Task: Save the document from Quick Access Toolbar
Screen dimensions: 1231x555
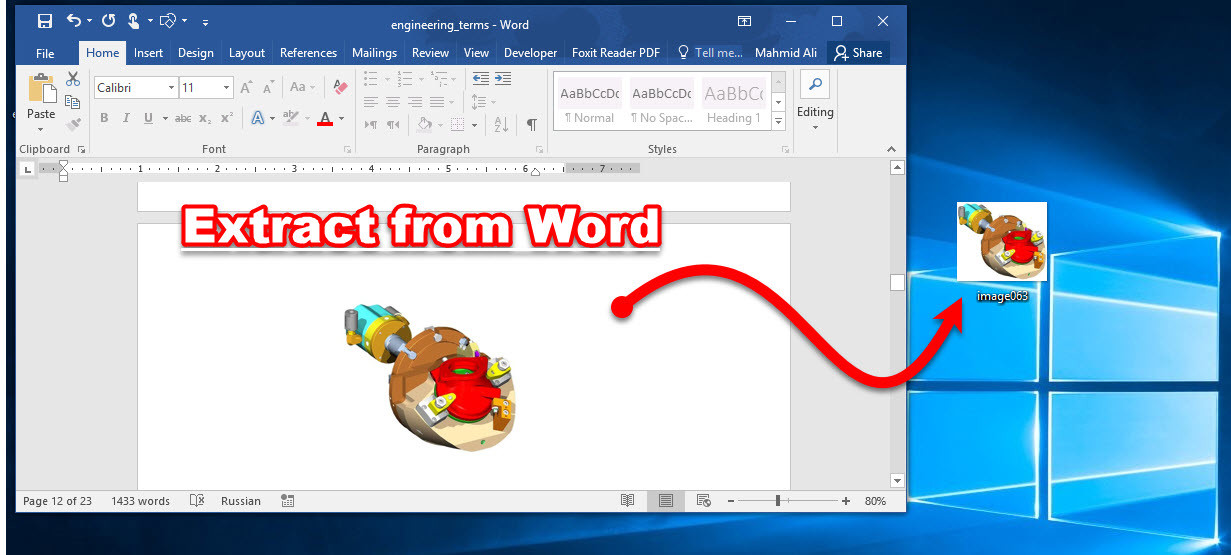Action: pyautogui.click(x=44, y=21)
